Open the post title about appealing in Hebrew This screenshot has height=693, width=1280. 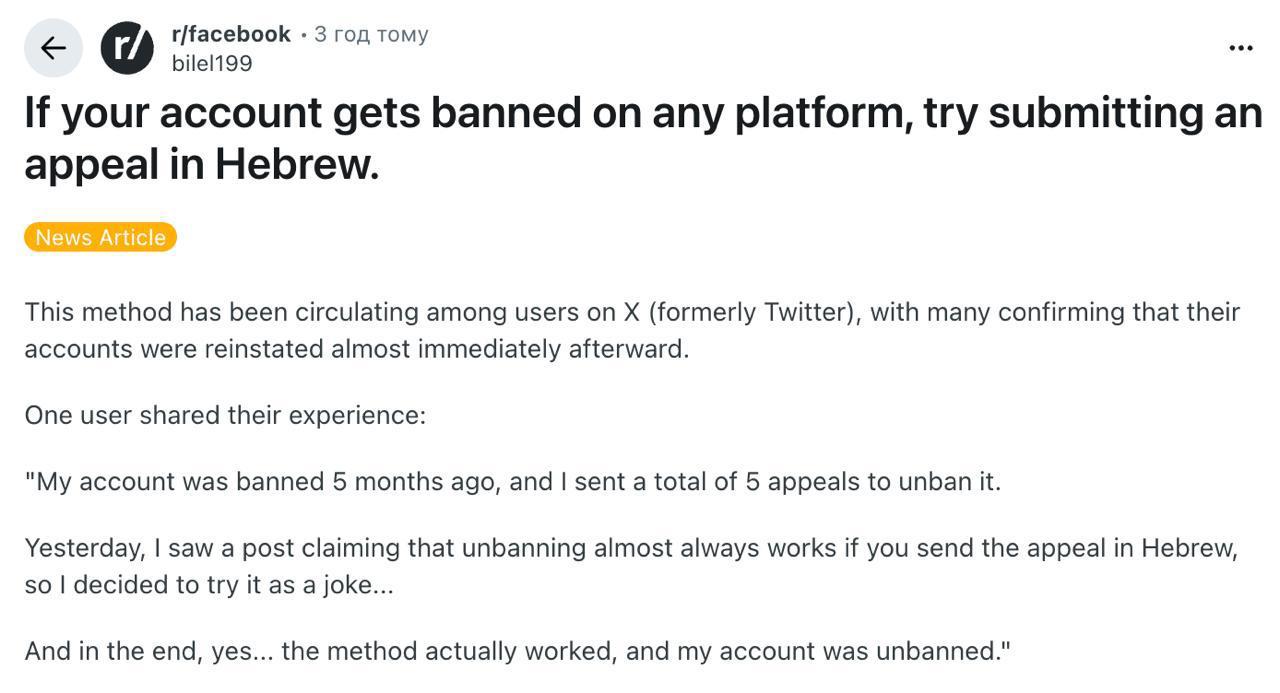coord(643,138)
